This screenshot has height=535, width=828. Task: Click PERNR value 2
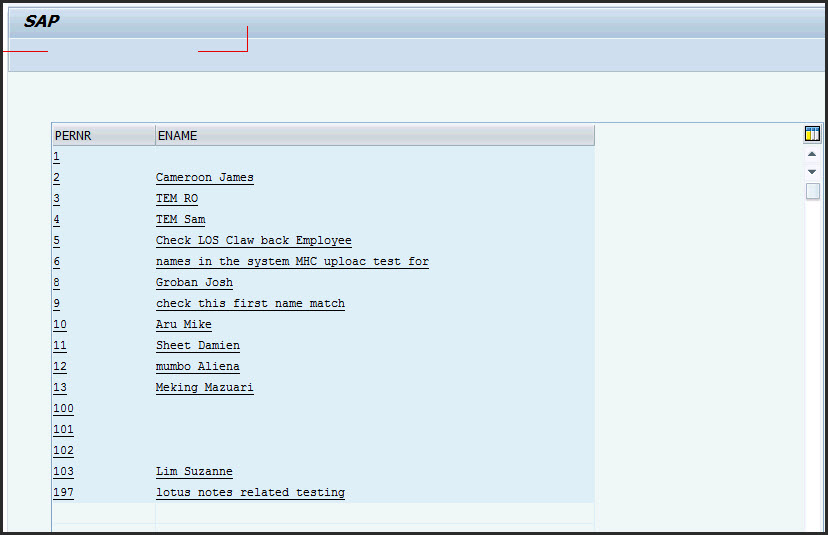[57, 177]
